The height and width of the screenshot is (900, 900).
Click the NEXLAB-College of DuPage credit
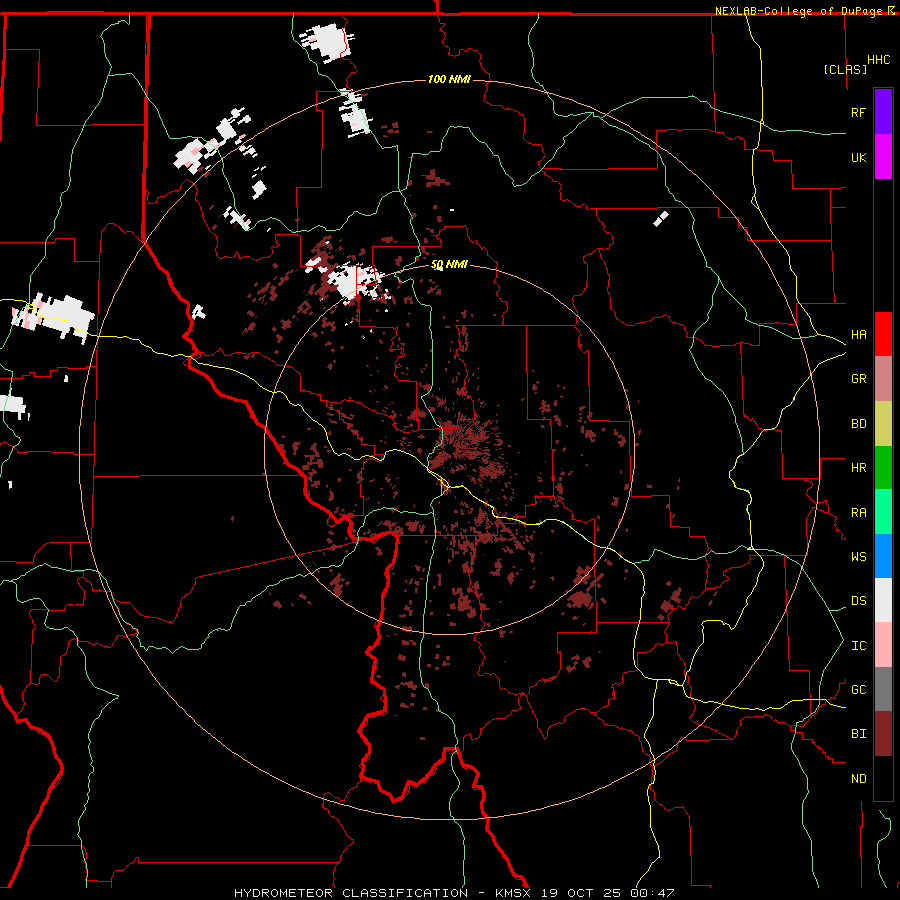(x=798, y=11)
